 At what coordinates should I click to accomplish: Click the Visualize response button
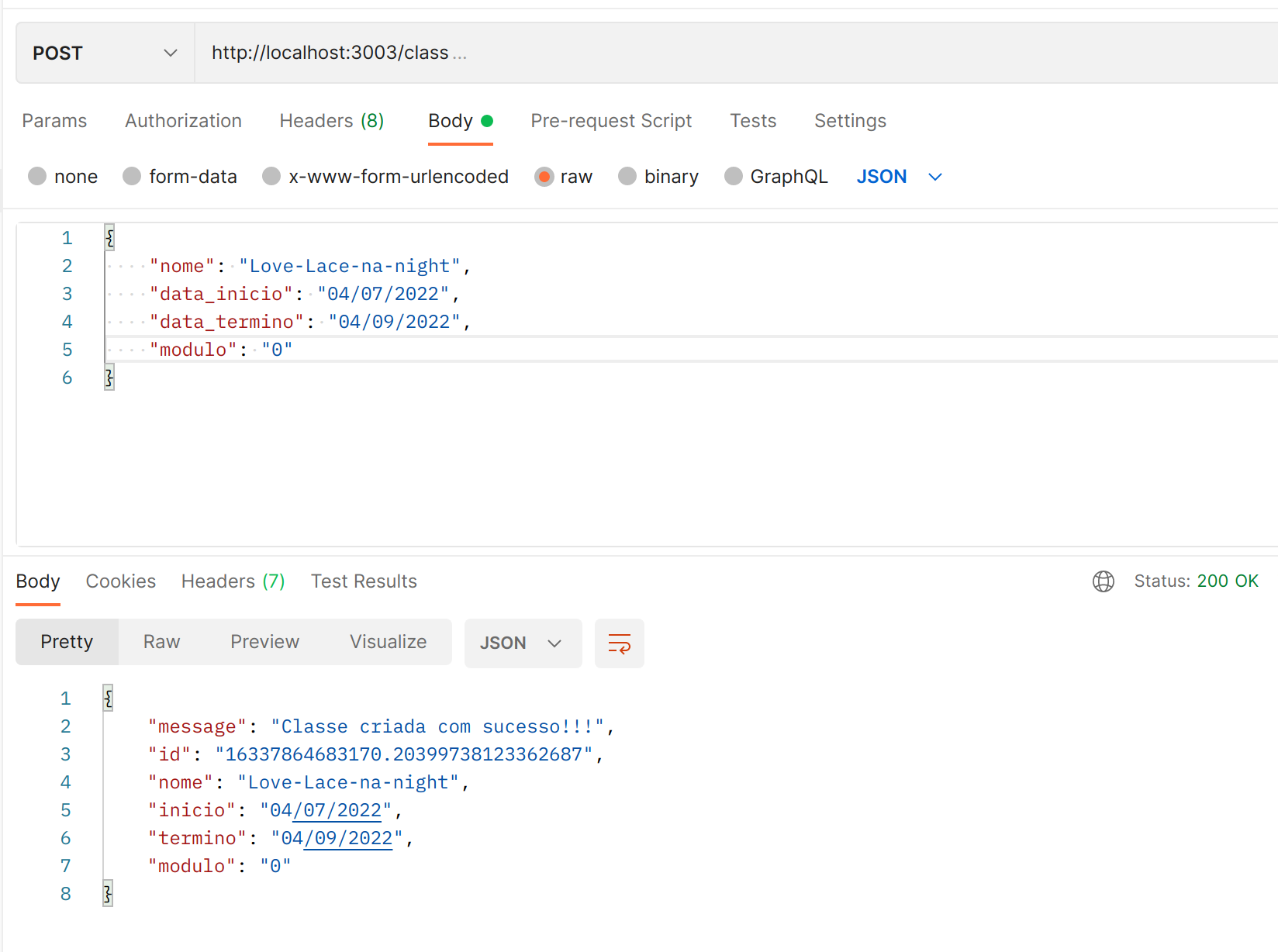[388, 642]
